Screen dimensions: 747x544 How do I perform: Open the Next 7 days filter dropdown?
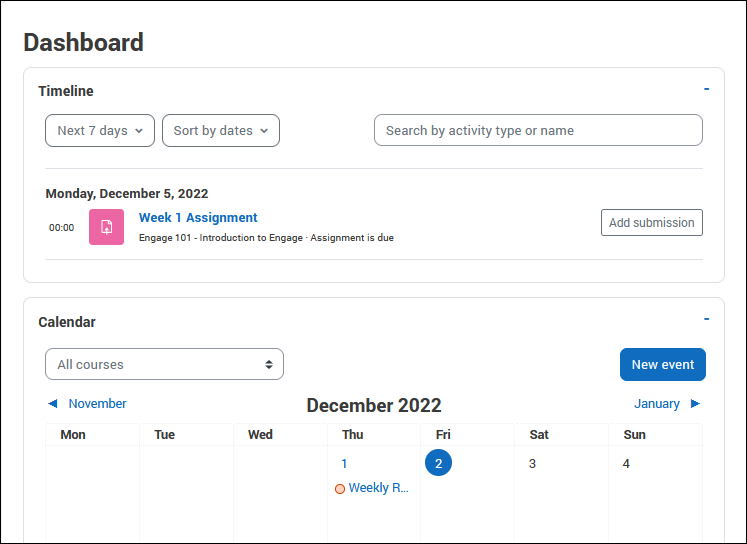[x=100, y=131]
